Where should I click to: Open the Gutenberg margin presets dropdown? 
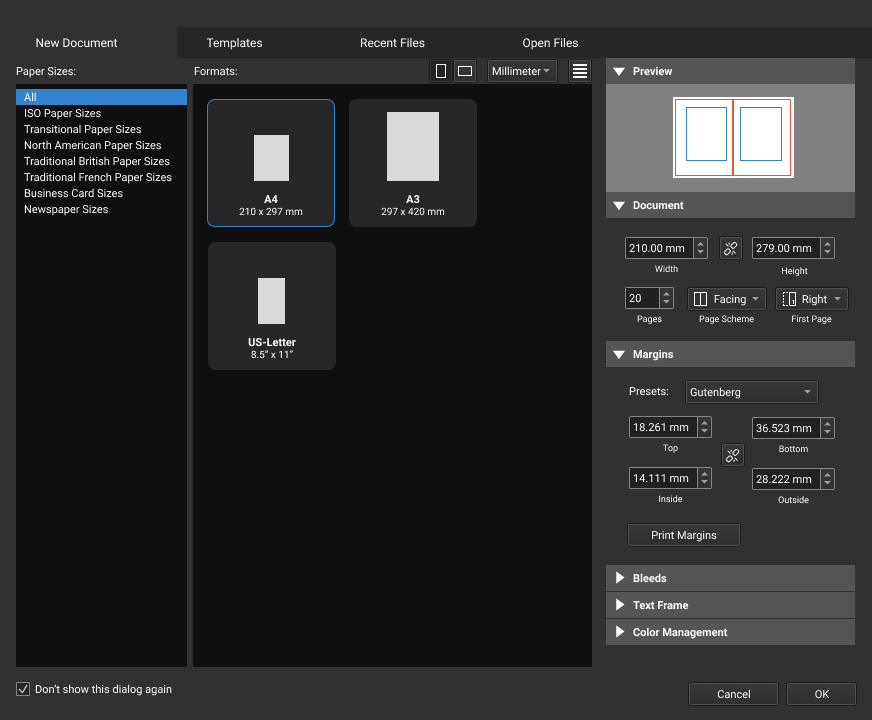click(x=751, y=392)
